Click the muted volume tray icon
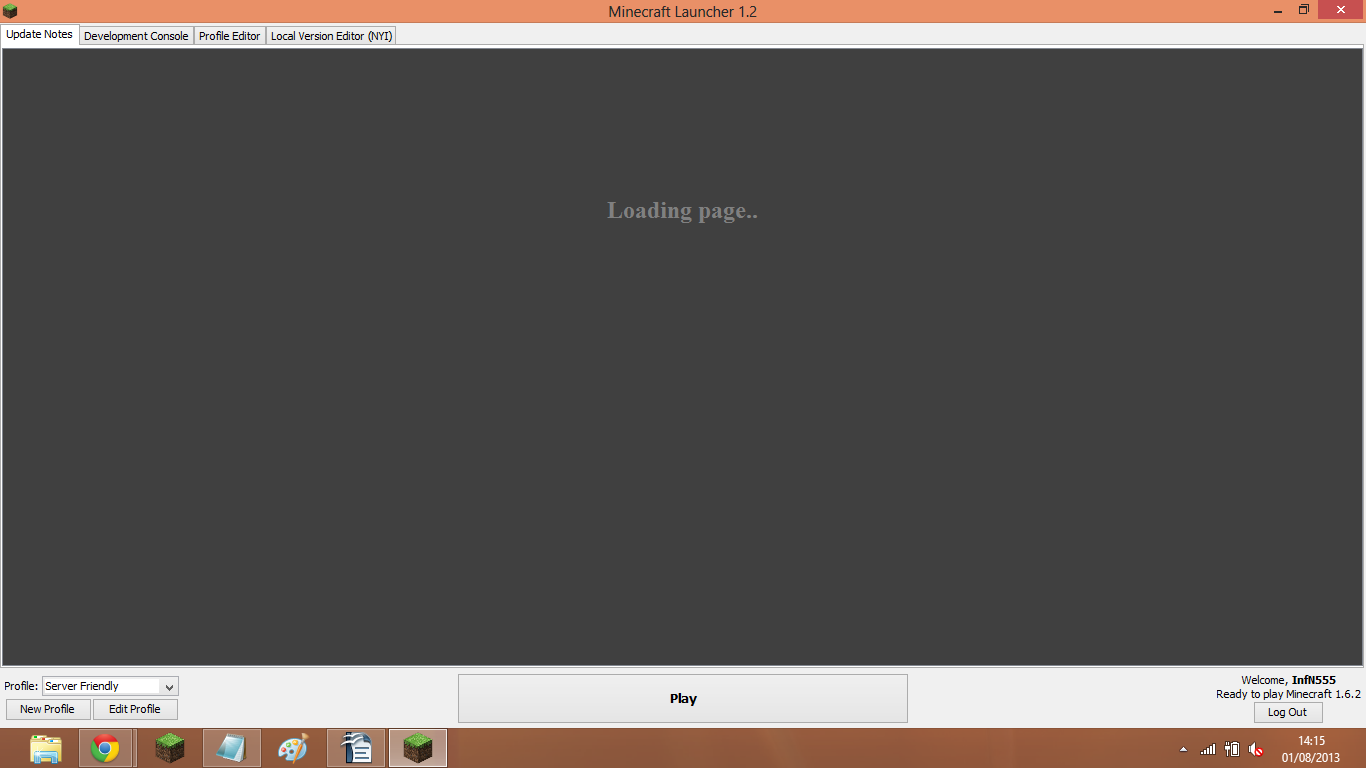1366x768 pixels. click(x=1256, y=749)
